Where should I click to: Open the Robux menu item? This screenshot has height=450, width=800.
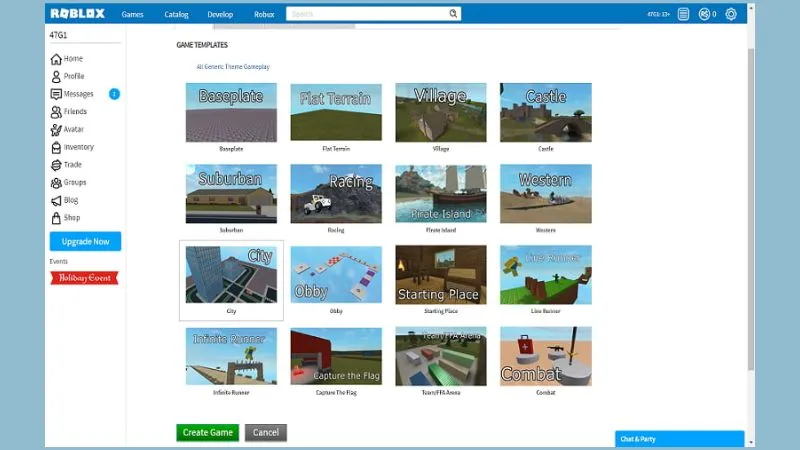pyautogui.click(x=264, y=14)
